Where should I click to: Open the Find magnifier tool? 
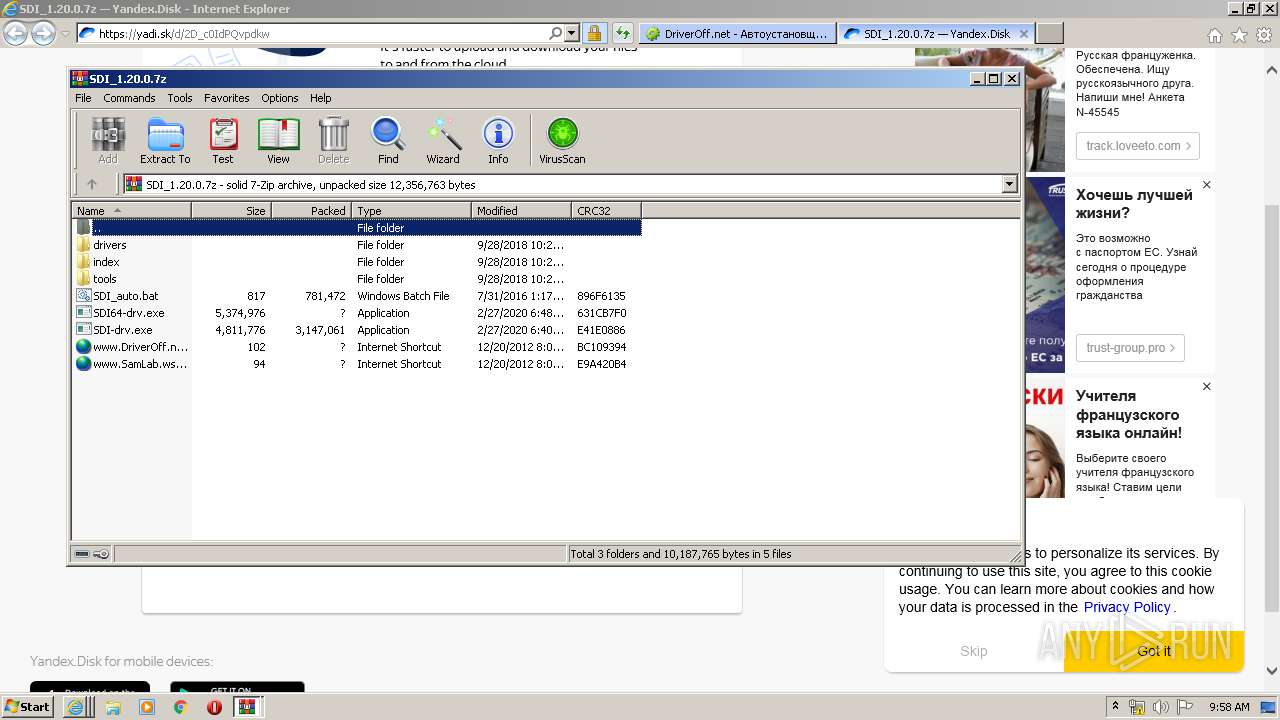(x=388, y=141)
